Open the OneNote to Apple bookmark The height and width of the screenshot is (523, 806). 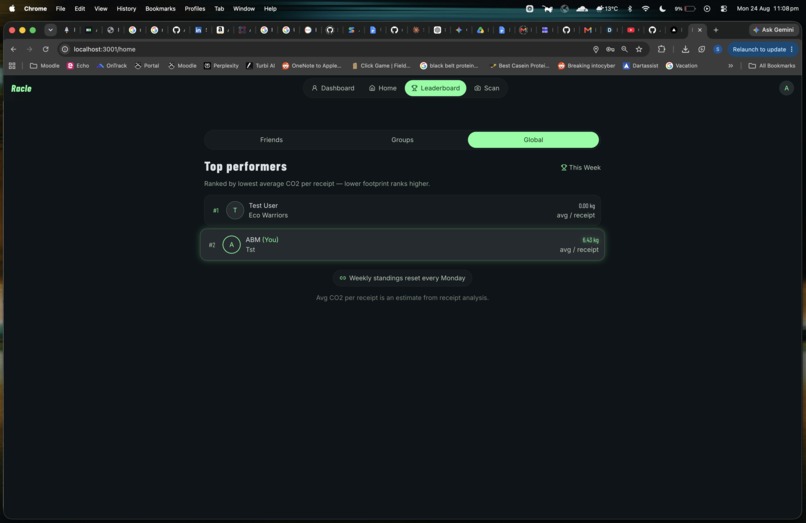pos(312,66)
